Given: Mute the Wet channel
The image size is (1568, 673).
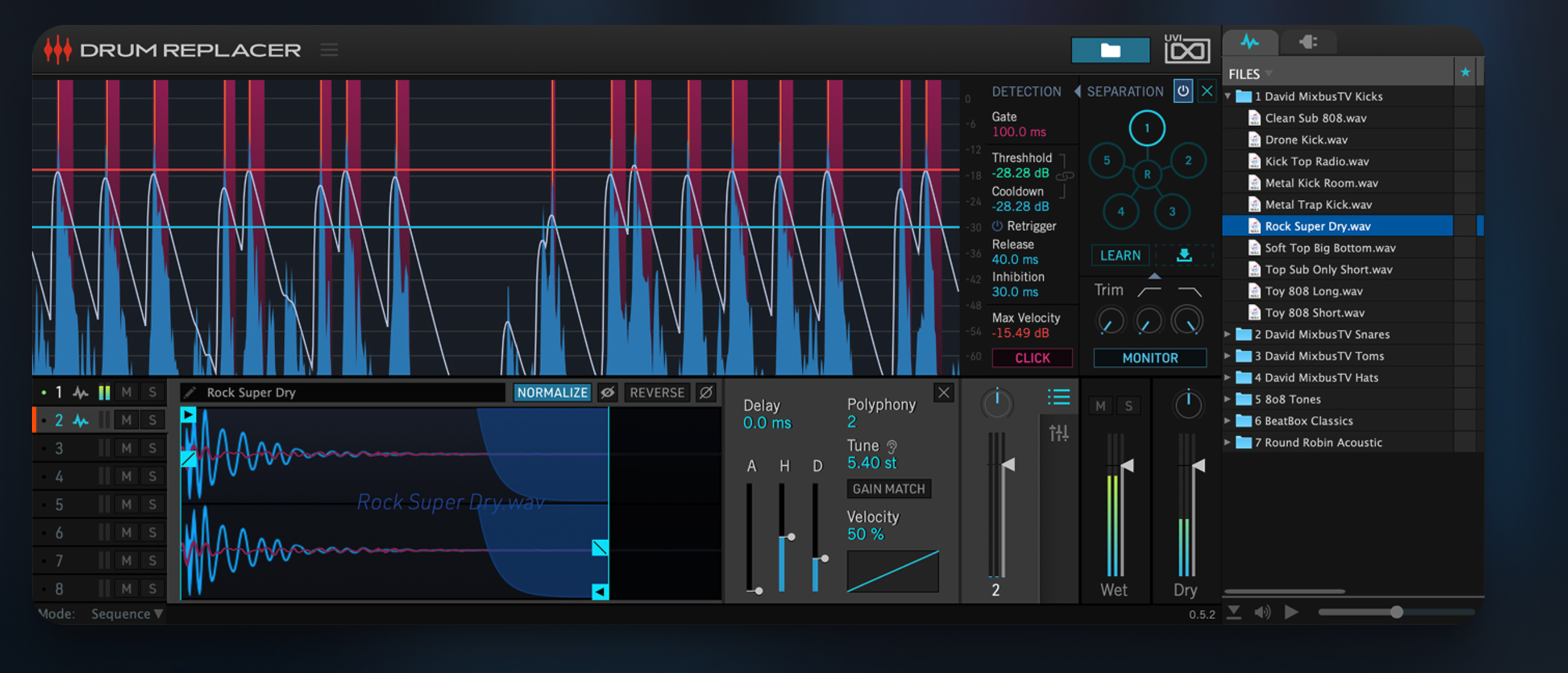Looking at the screenshot, I should [x=1100, y=405].
